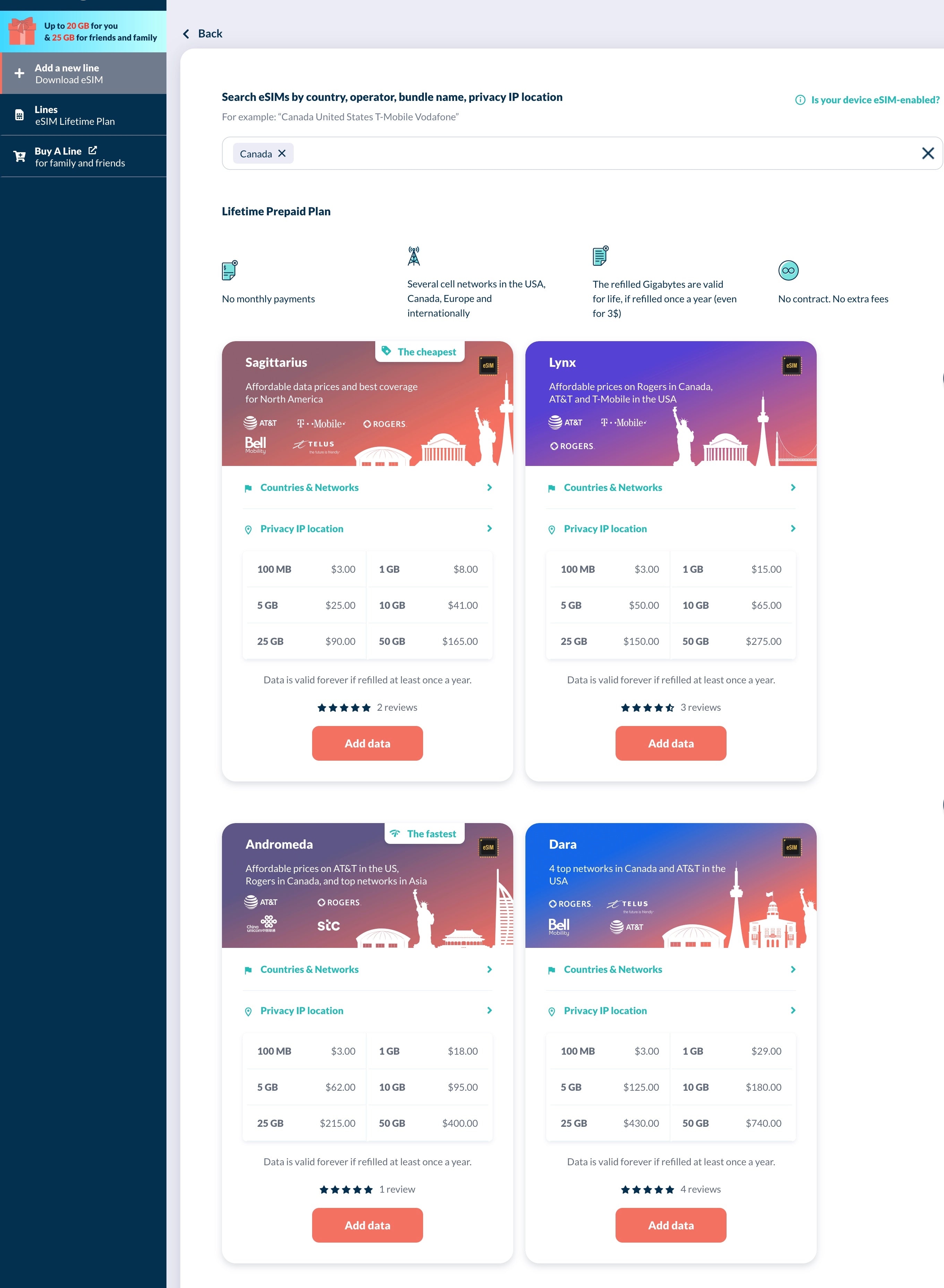Click the search input field

(580, 153)
